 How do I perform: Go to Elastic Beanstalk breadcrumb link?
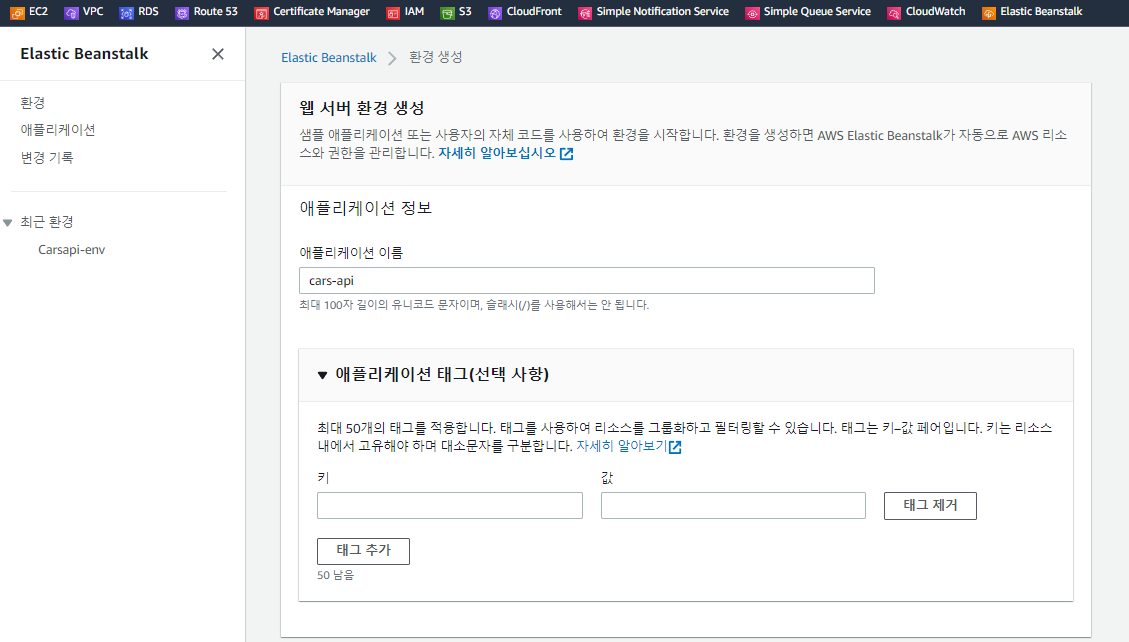[328, 58]
